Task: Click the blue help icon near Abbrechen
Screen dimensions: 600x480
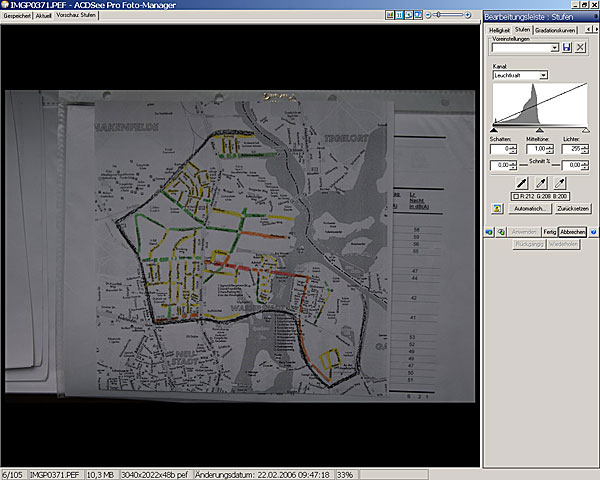Action: (x=593, y=231)
